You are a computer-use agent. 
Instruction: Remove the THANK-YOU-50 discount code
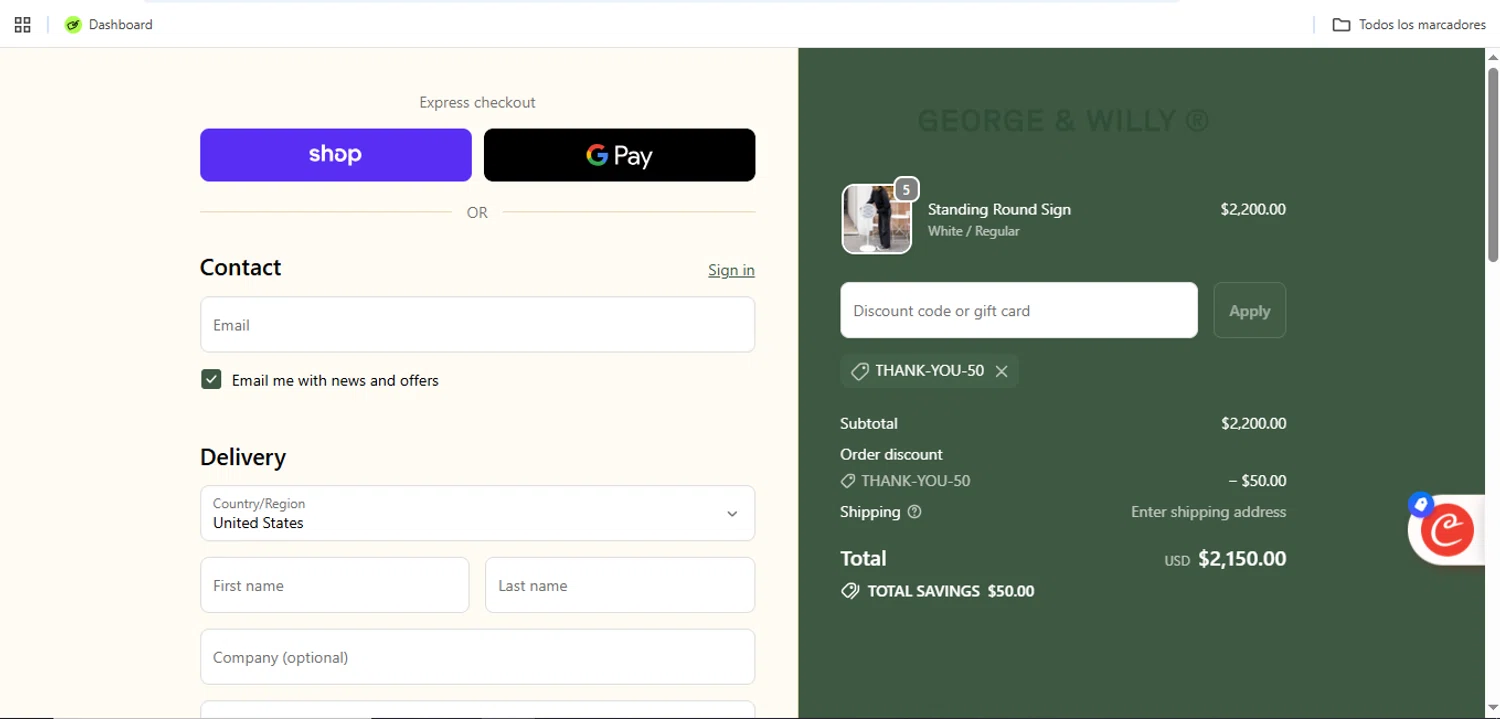(1001, 371)
